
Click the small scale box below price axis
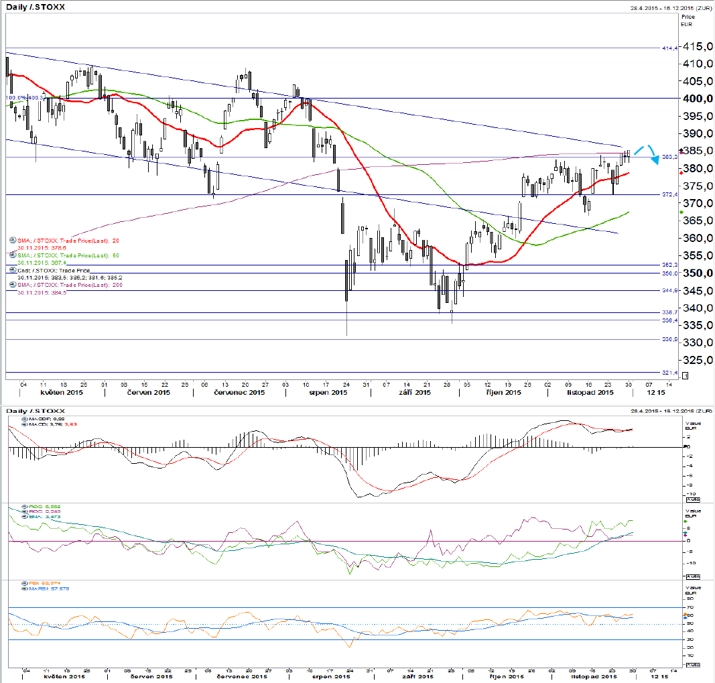[684, 376]
